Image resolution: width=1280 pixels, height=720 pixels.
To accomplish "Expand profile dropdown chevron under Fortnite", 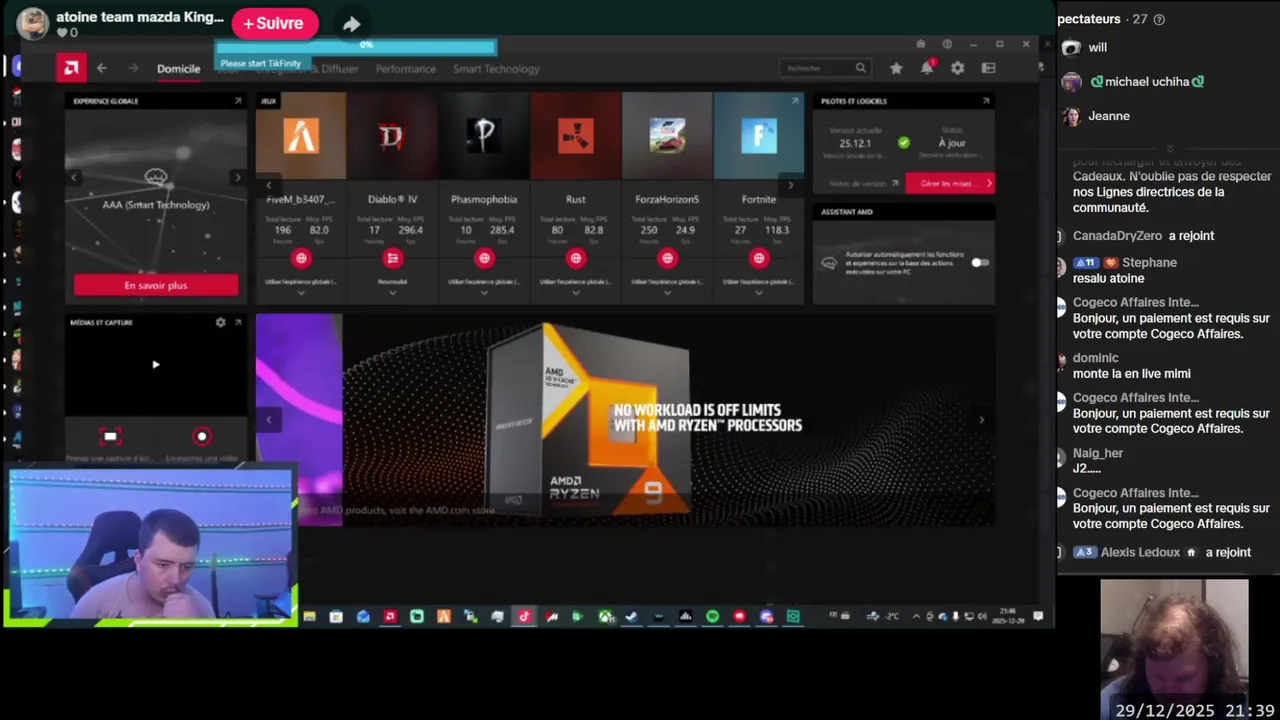I will 759,293.
